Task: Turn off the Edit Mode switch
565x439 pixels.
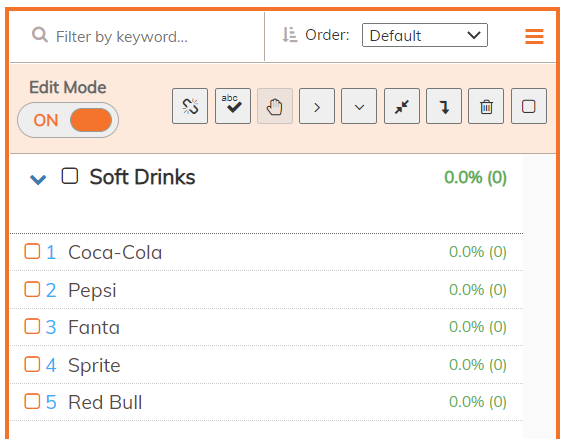Action: 68,120
